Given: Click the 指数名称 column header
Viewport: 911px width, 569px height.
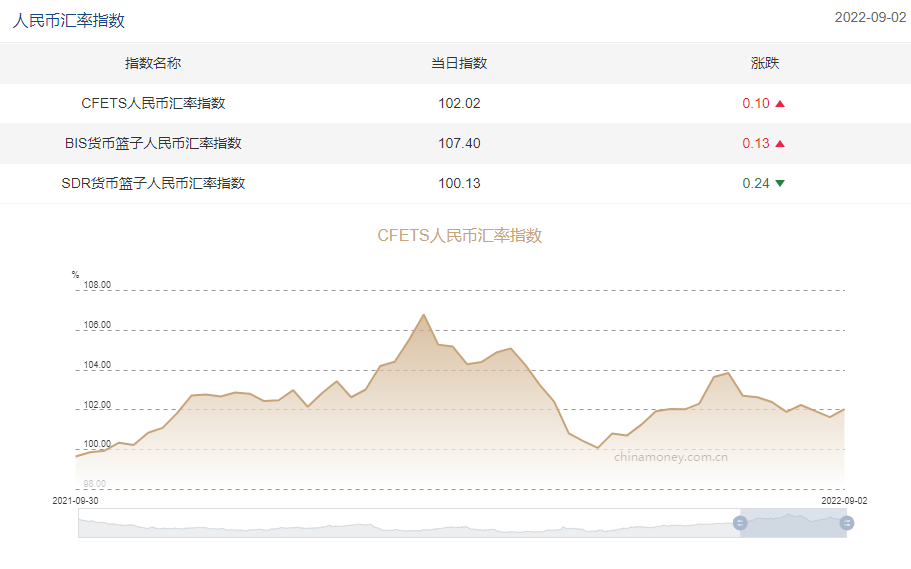Looking at the screenshot, I should [153, 63].
